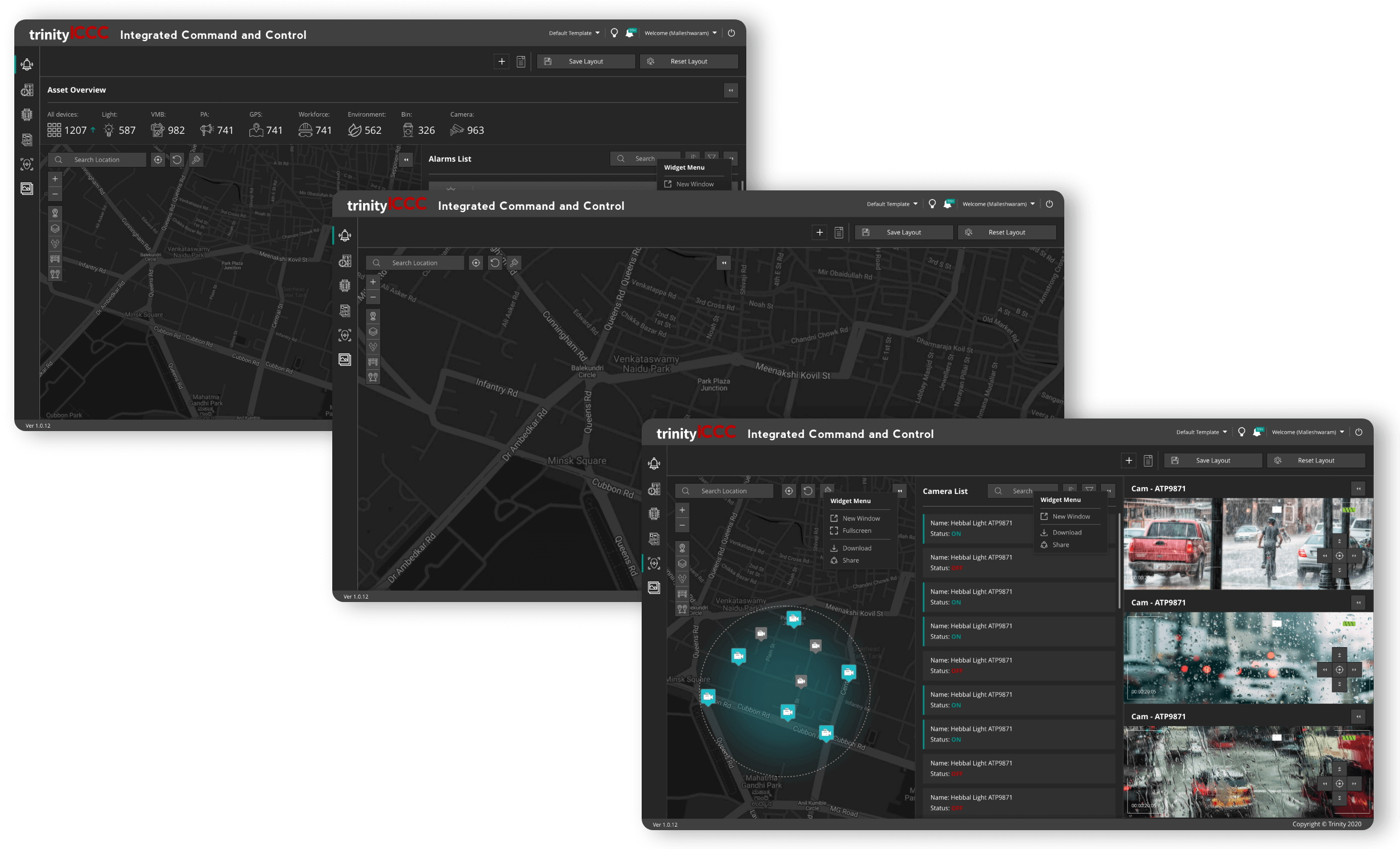Expand Welcome (Malleshwaram) user dropdown in front window
Viewport: 1400px width, 849px height.
[1307, 432]
